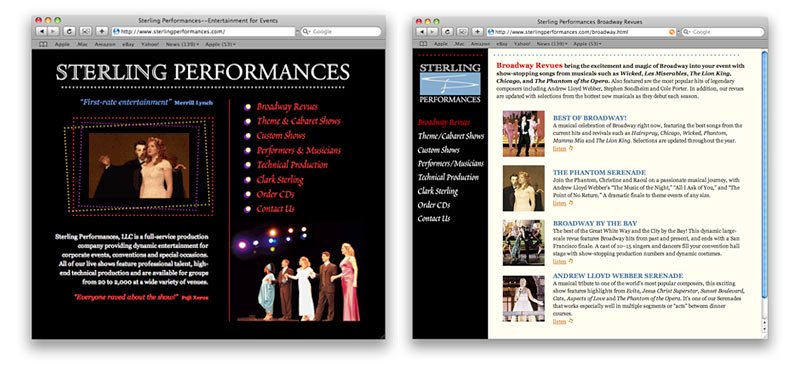Open Amazon bookmark in left window bookmarks bar
The image size is (800, 370).
[105, 44]
